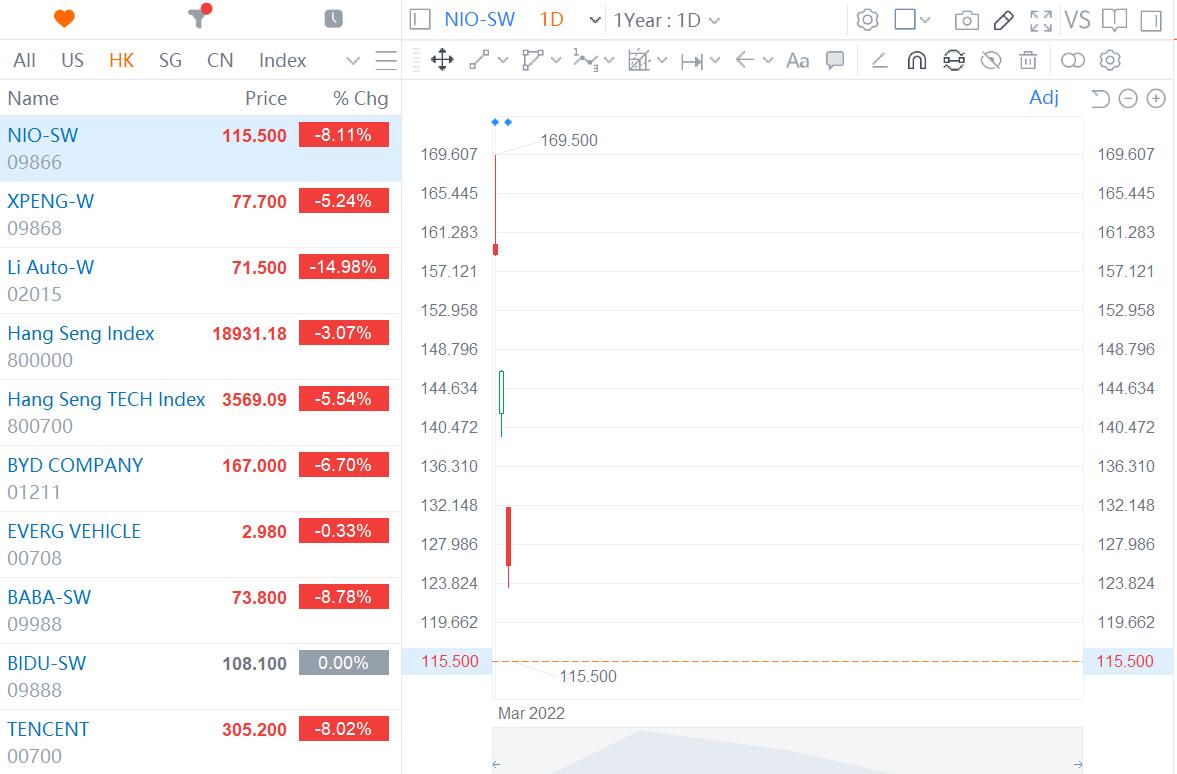This screenshot has width=1177, height=774.
Task: Select the Index tab
Action: (x=281, y=60)
